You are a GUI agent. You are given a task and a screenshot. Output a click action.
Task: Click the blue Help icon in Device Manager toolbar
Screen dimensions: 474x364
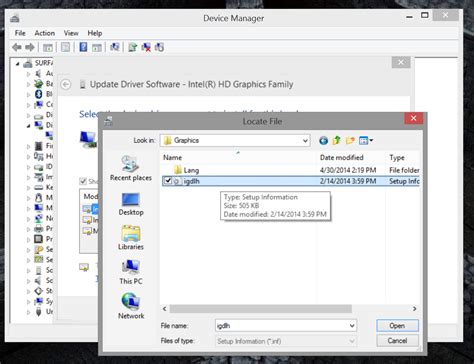(x=83, y=47)
